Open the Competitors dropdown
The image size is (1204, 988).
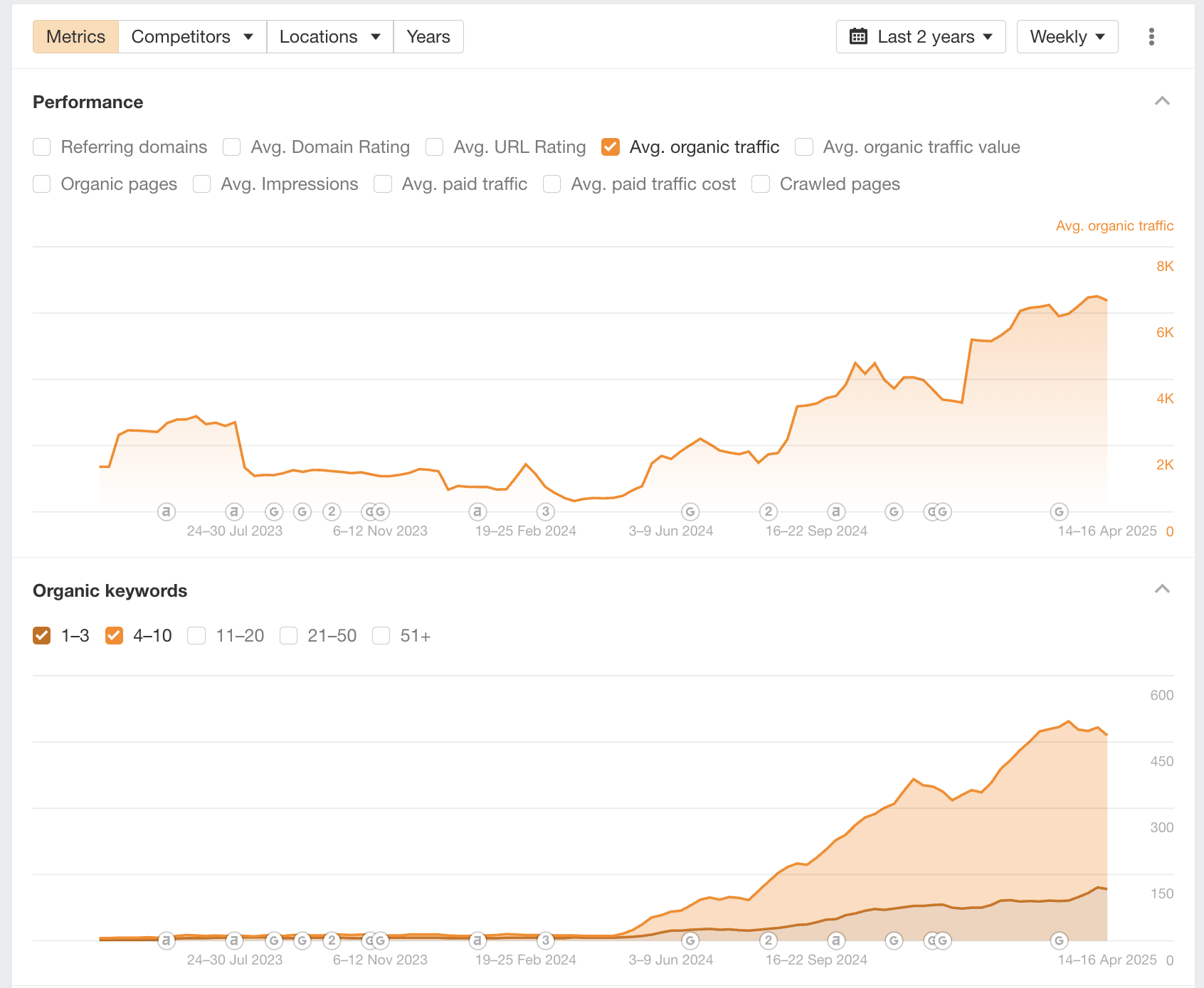click(192, 37)
